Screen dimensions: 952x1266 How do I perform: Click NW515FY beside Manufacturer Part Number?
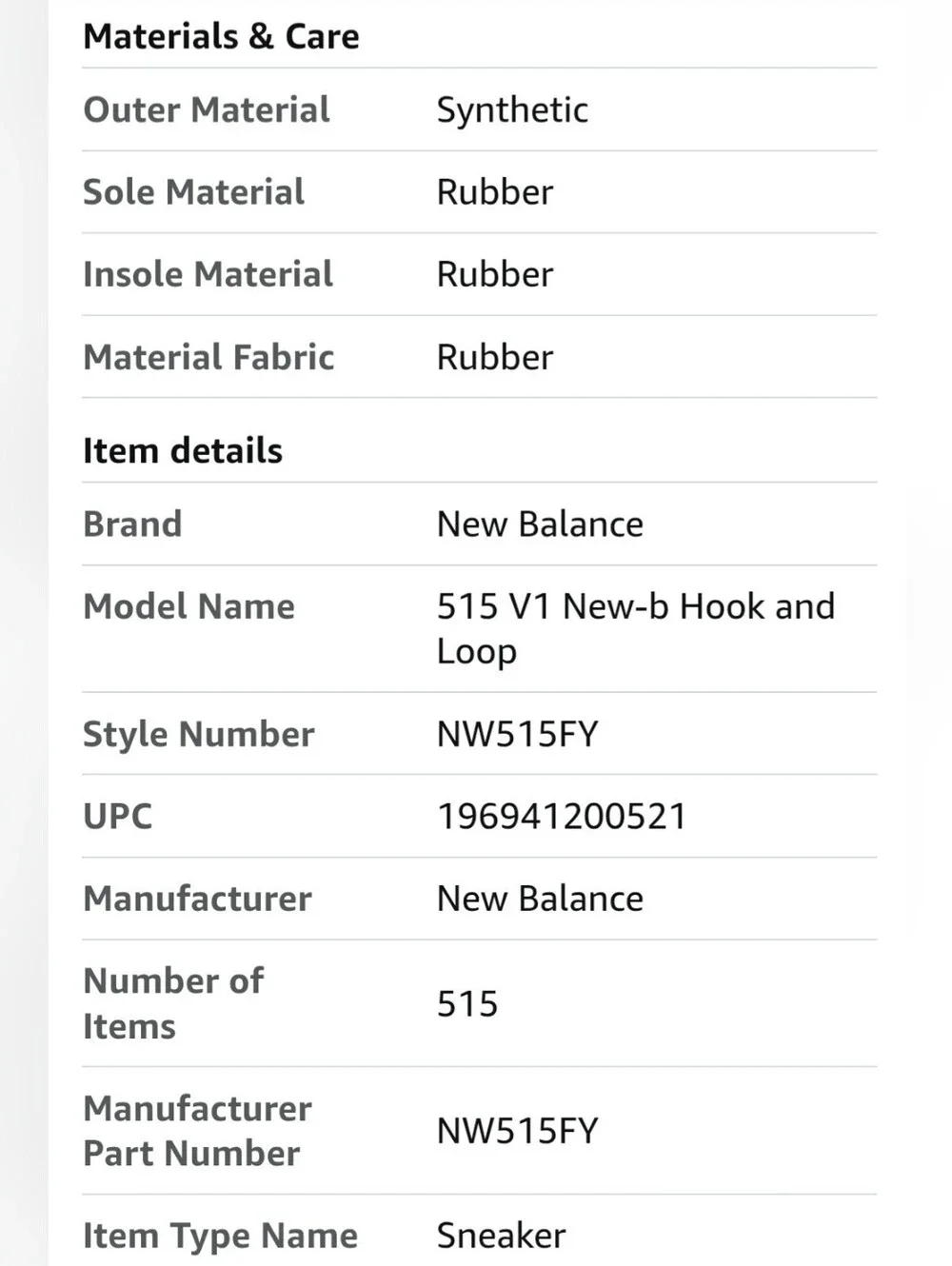click(517, 1131)
